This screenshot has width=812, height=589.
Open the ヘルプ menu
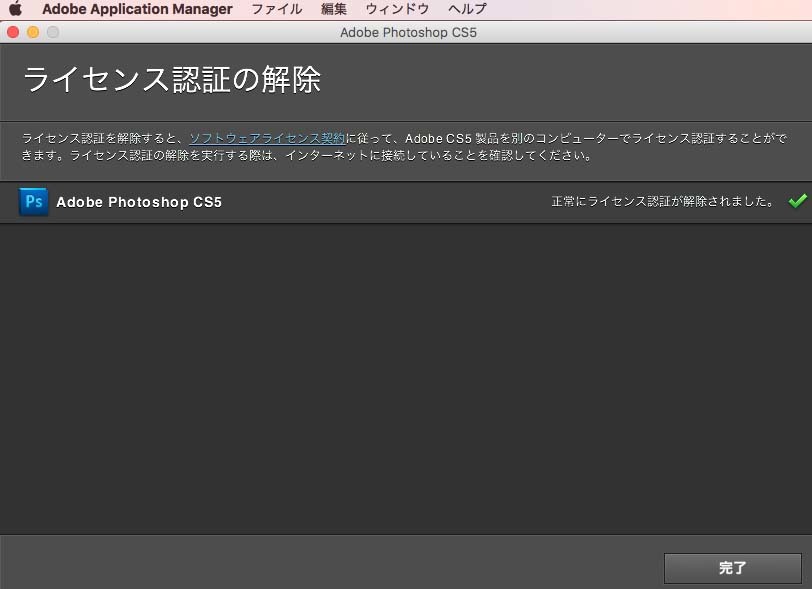pos(467,9)
